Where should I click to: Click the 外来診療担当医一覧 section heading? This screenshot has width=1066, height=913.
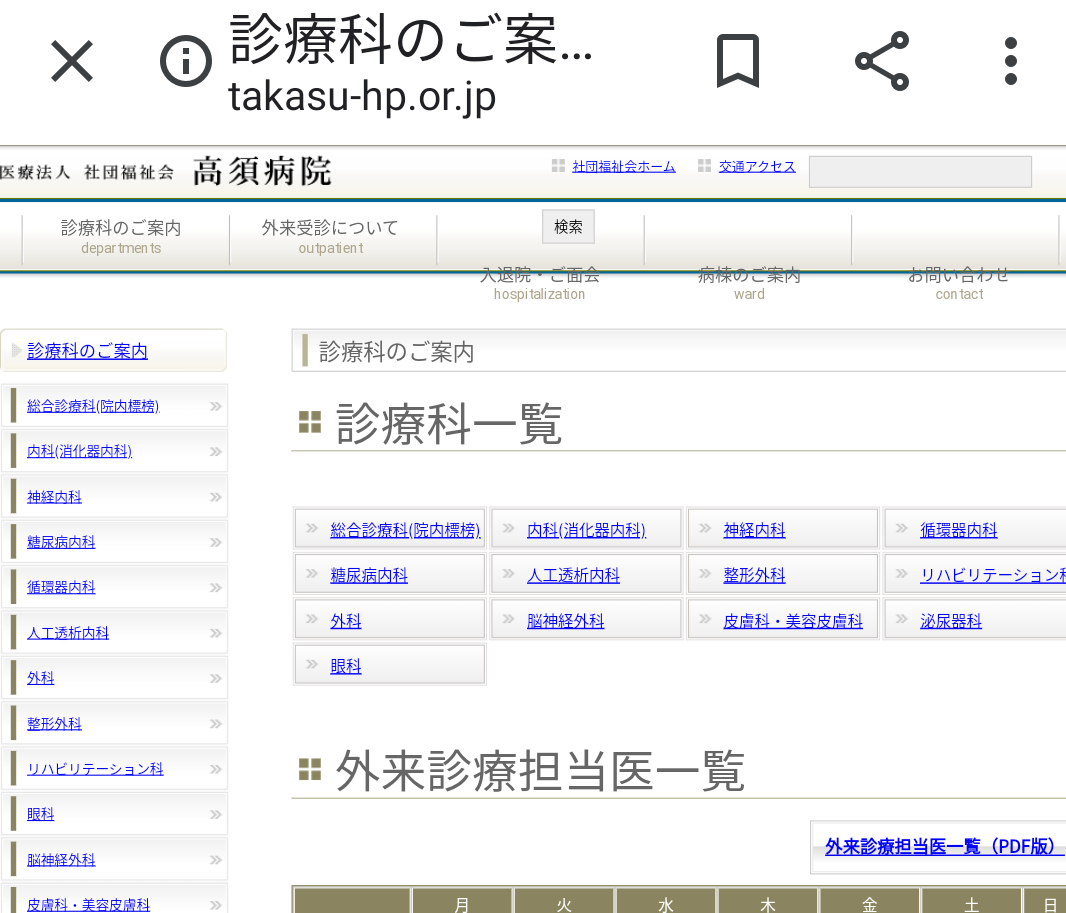click(x=540, y=771)
